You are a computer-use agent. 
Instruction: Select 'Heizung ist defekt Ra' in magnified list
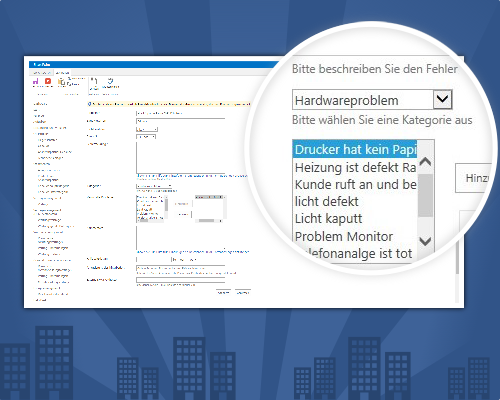(x=355, y=167)
